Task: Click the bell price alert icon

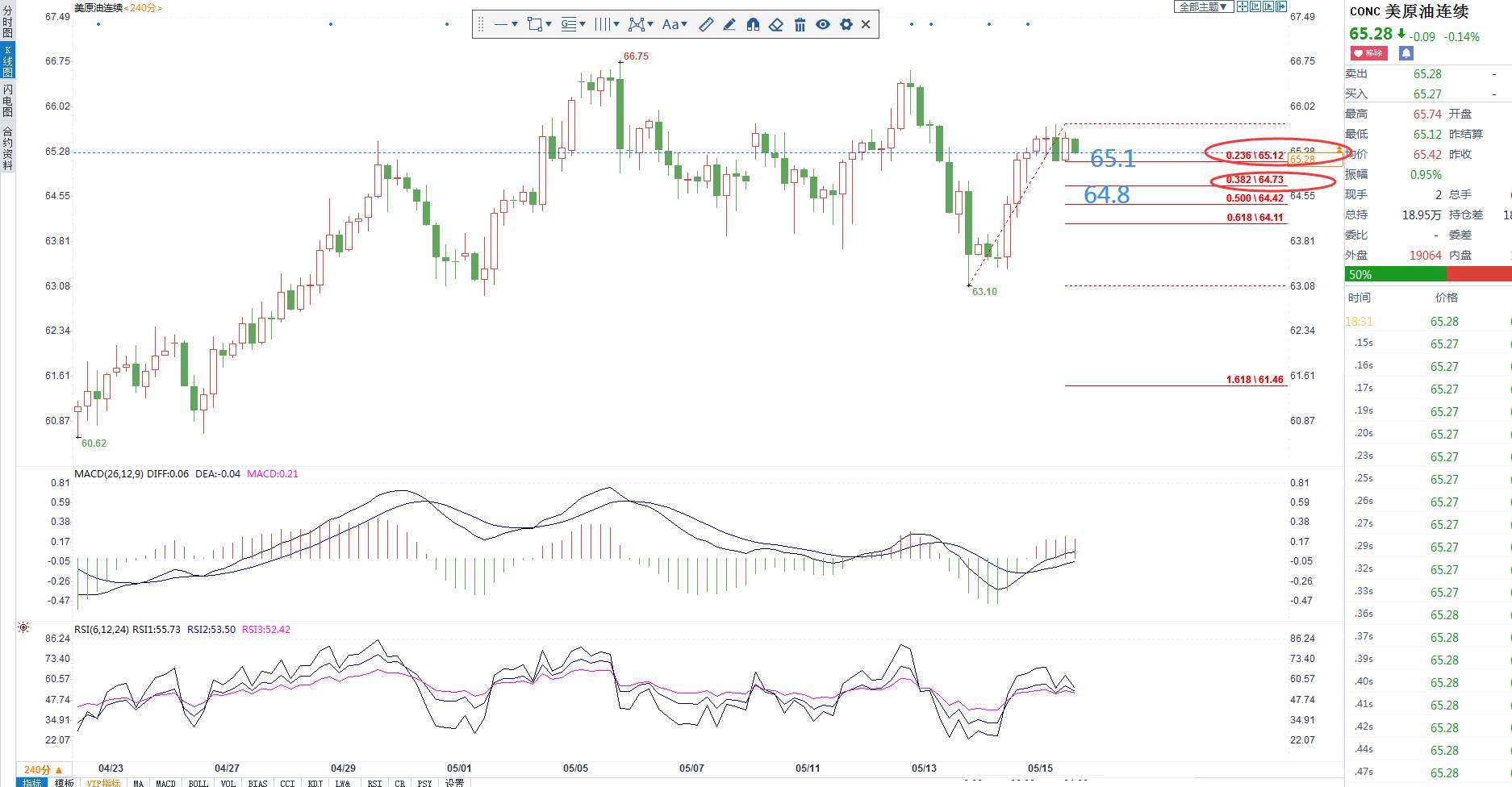Action: click(x=1406, y=53)
